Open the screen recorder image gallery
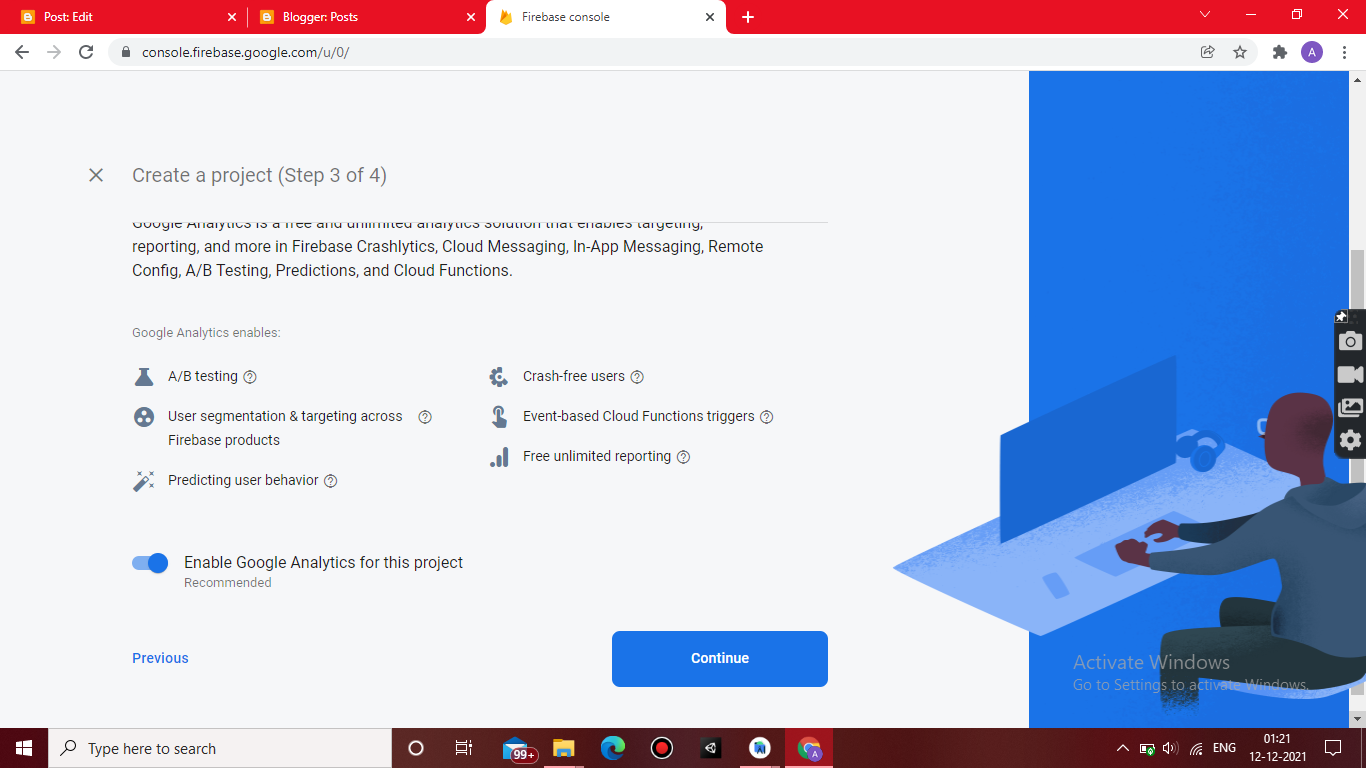 1350,408
